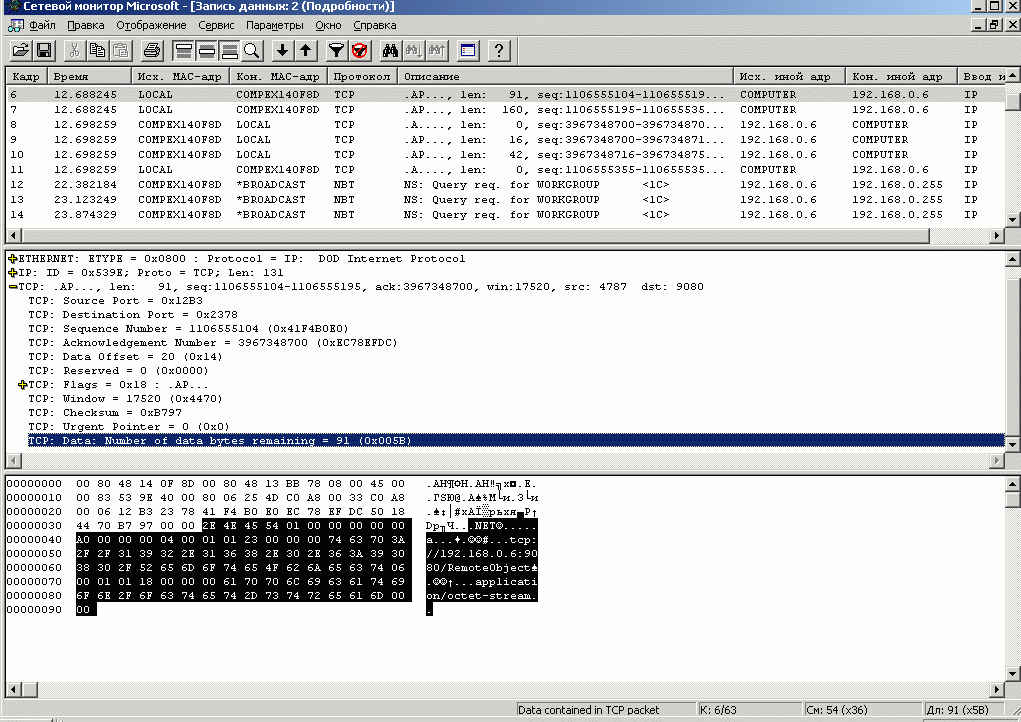The height and width of the screenshot is (722, 1021).
Task: Click hex pane scroll down arrow
Action: (x=1012, y=674)
